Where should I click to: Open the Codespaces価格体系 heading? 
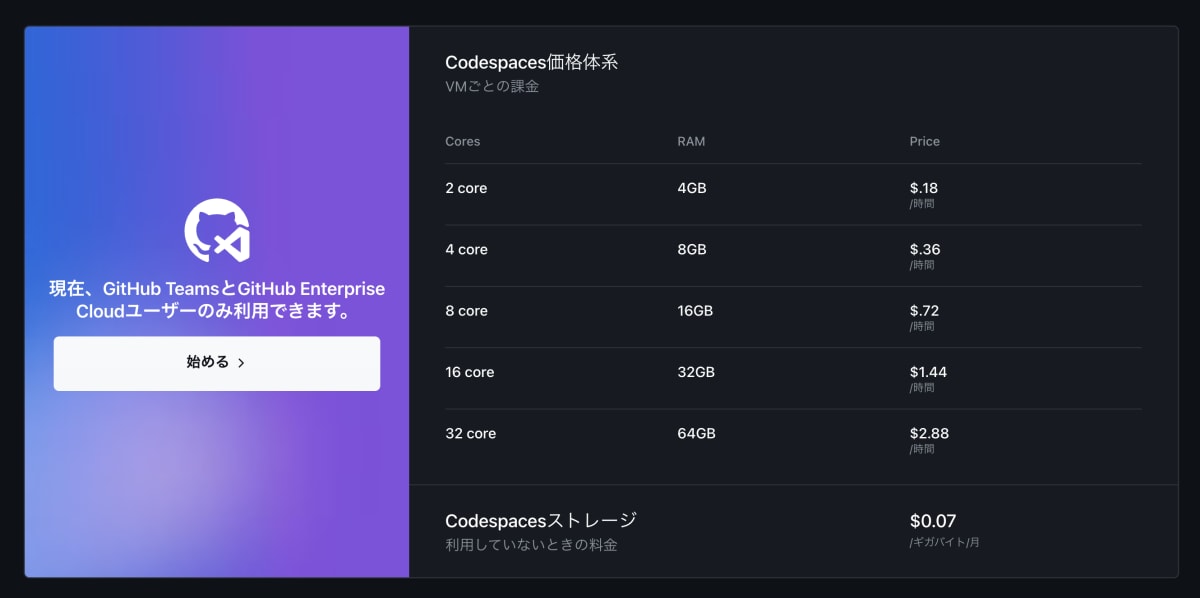531,61
